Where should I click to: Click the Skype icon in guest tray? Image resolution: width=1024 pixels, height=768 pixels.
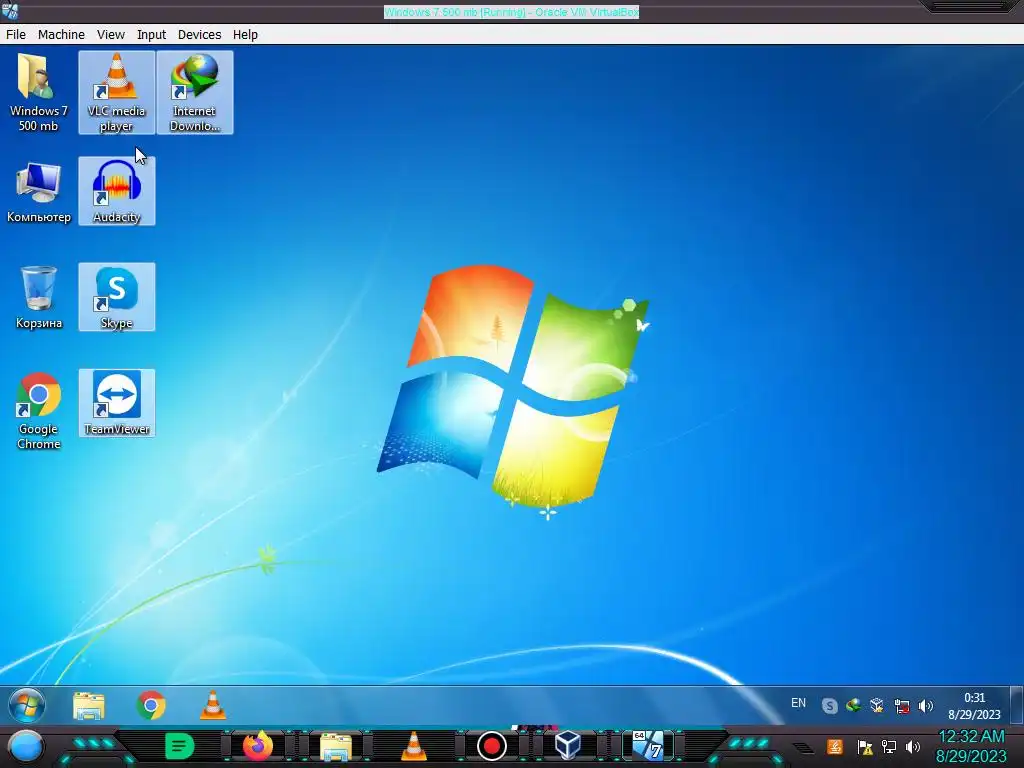[x=829, y=706]
